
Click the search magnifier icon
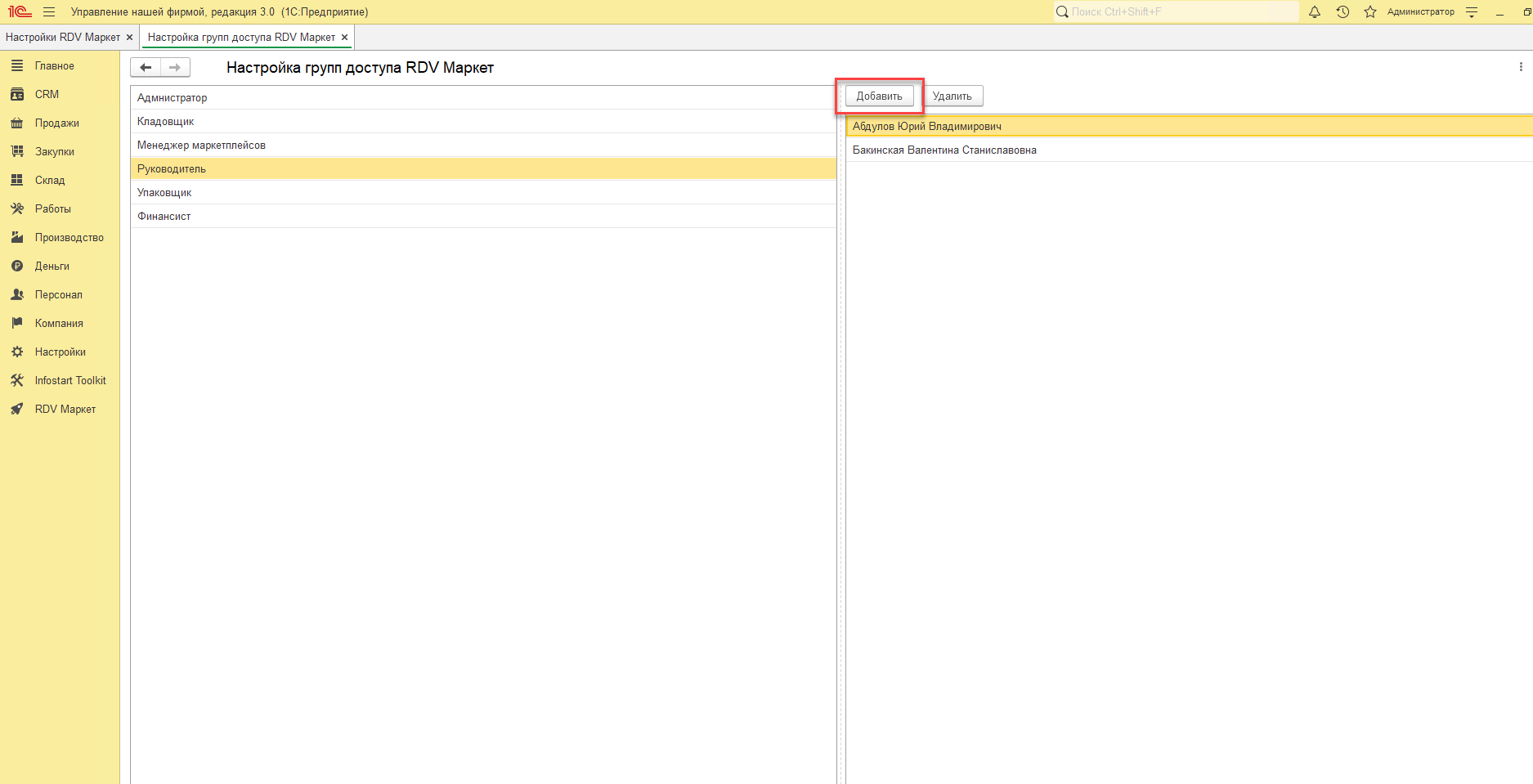click(x=1062, y=11)
